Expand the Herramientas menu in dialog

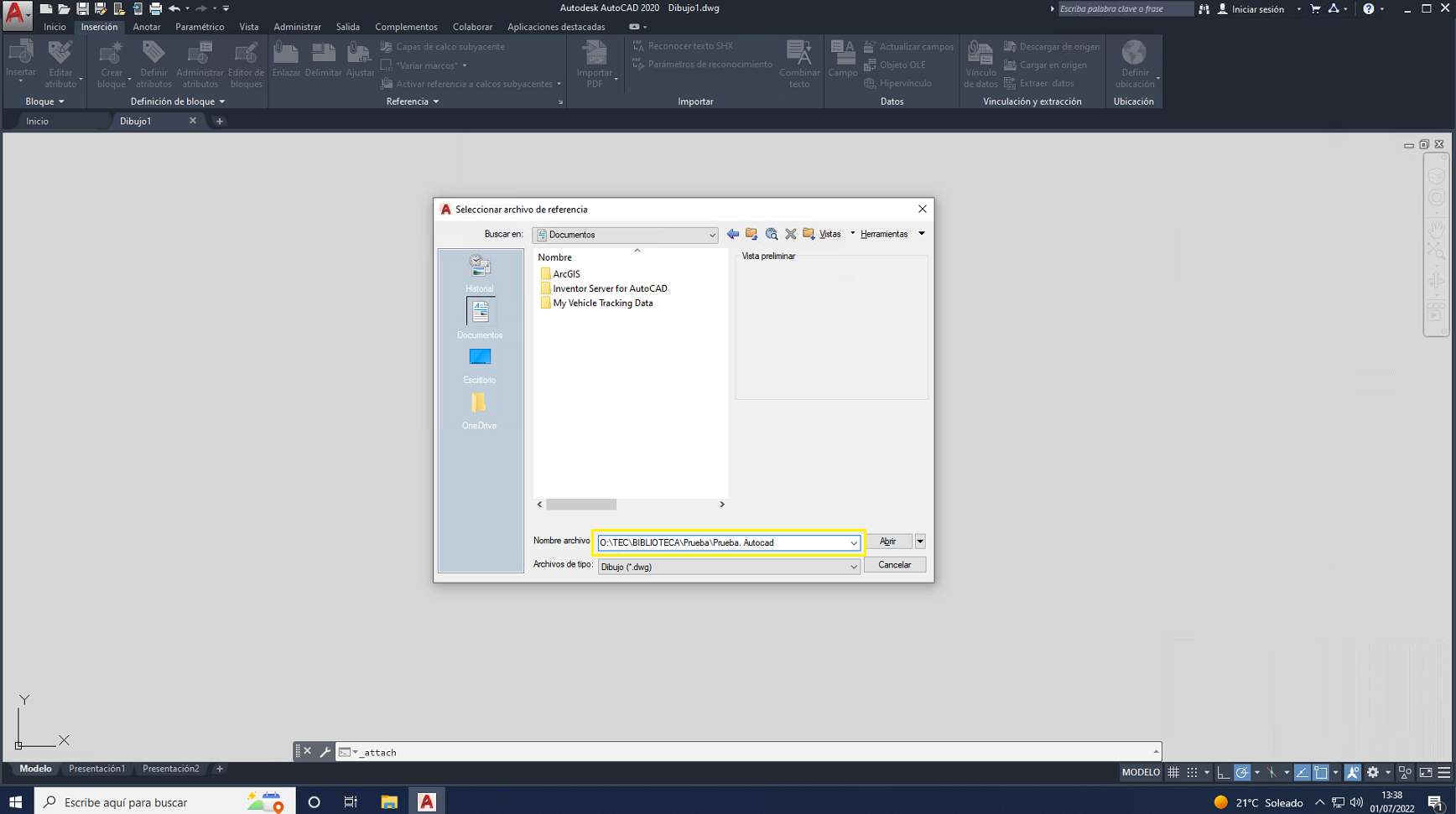click(x=922, y=234)
